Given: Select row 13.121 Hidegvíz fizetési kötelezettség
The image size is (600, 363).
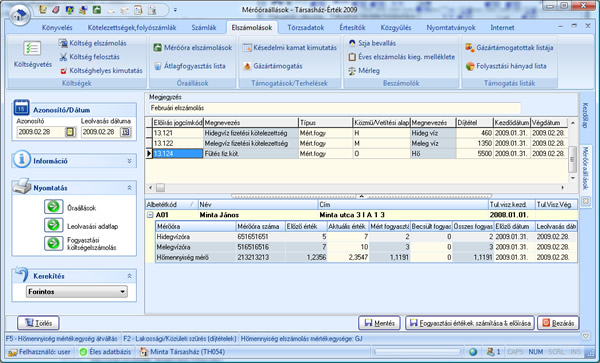Looking at the screenshot, I should pyautogui.click(x=356, y=133).
